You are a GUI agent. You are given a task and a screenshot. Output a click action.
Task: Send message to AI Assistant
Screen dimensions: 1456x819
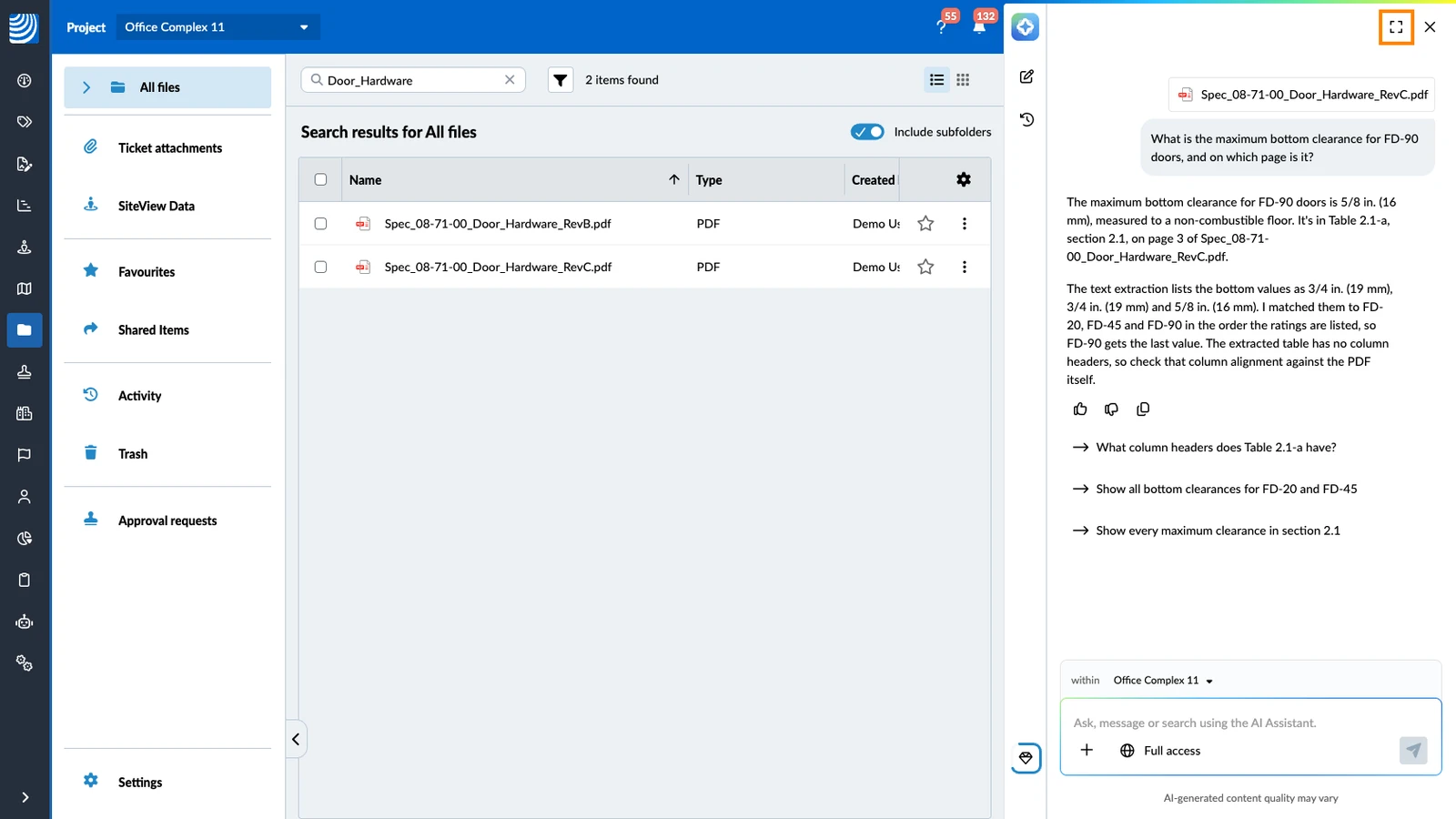tap(1413, 751)
